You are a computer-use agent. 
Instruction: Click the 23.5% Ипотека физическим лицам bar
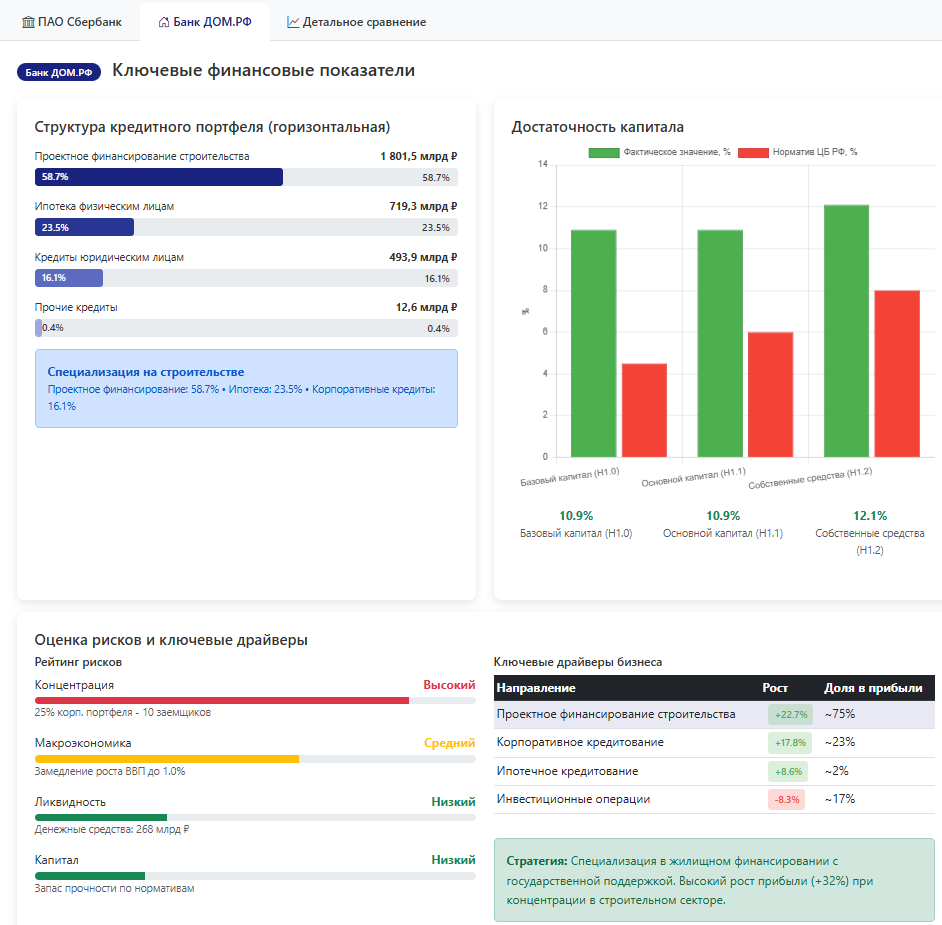point(85,227)
